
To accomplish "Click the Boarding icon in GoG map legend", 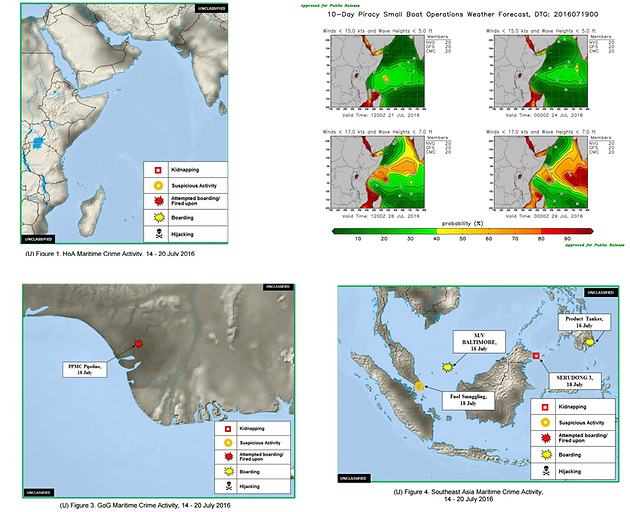I will (229, 471).
